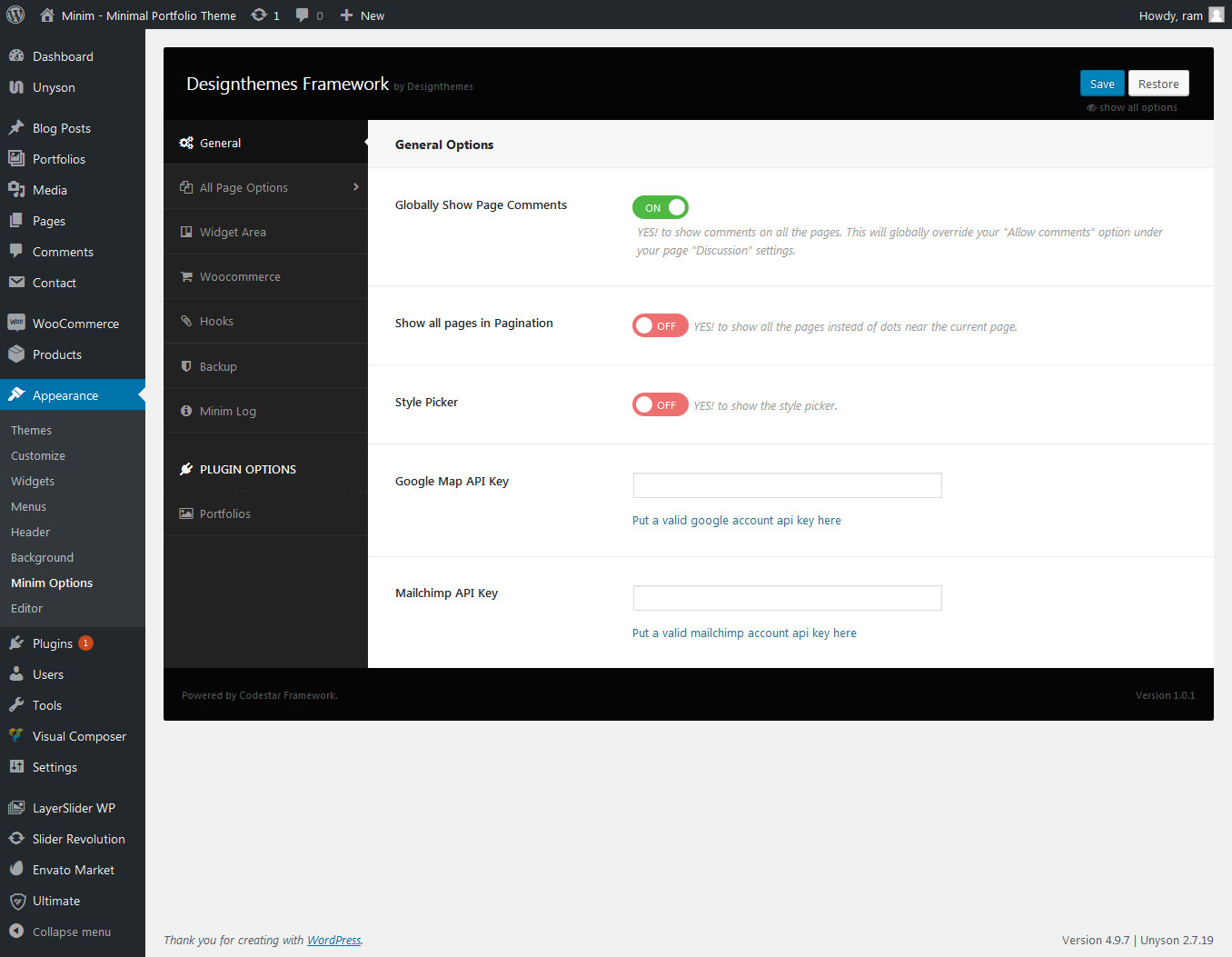Click the Blog Posts pin icon
This screenshot has height=957, width=1232.
(x=16, y=127)
